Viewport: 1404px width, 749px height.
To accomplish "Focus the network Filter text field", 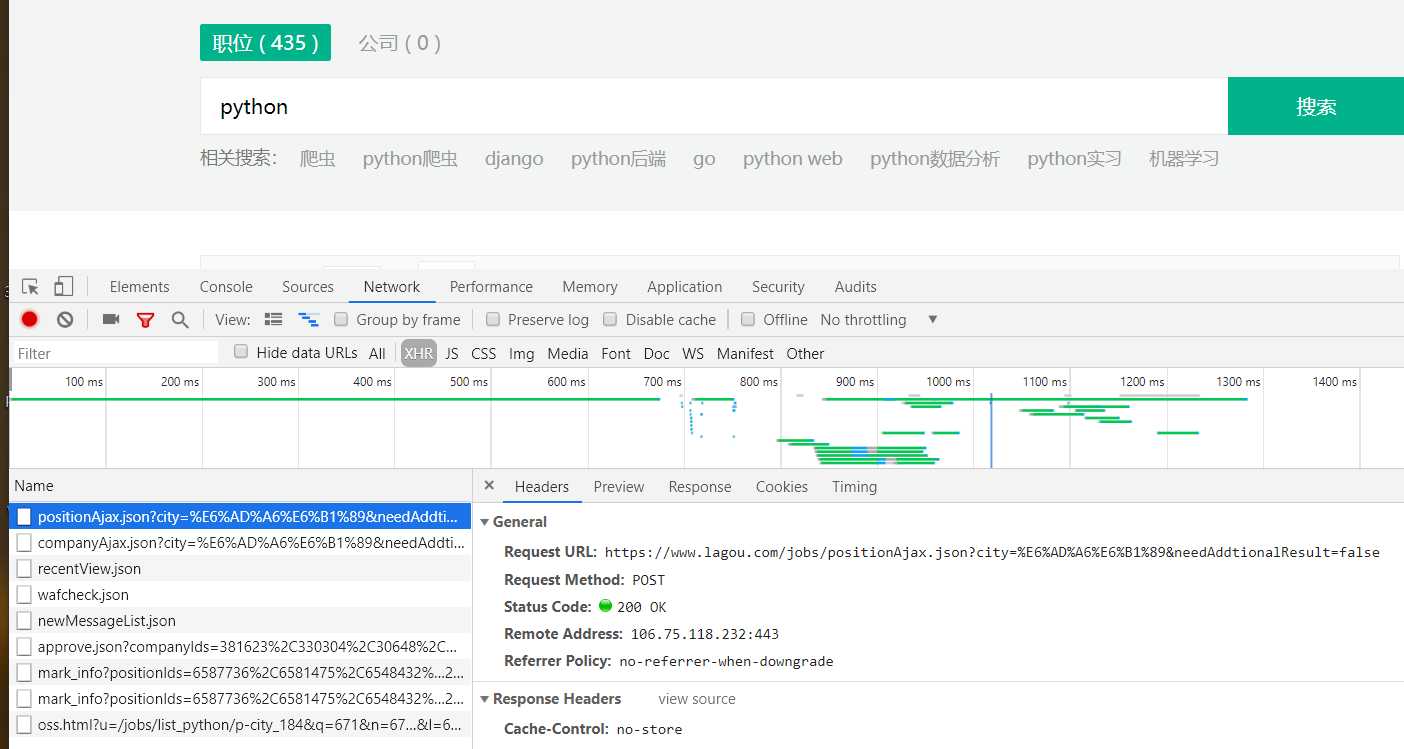I will click(114, 353).
